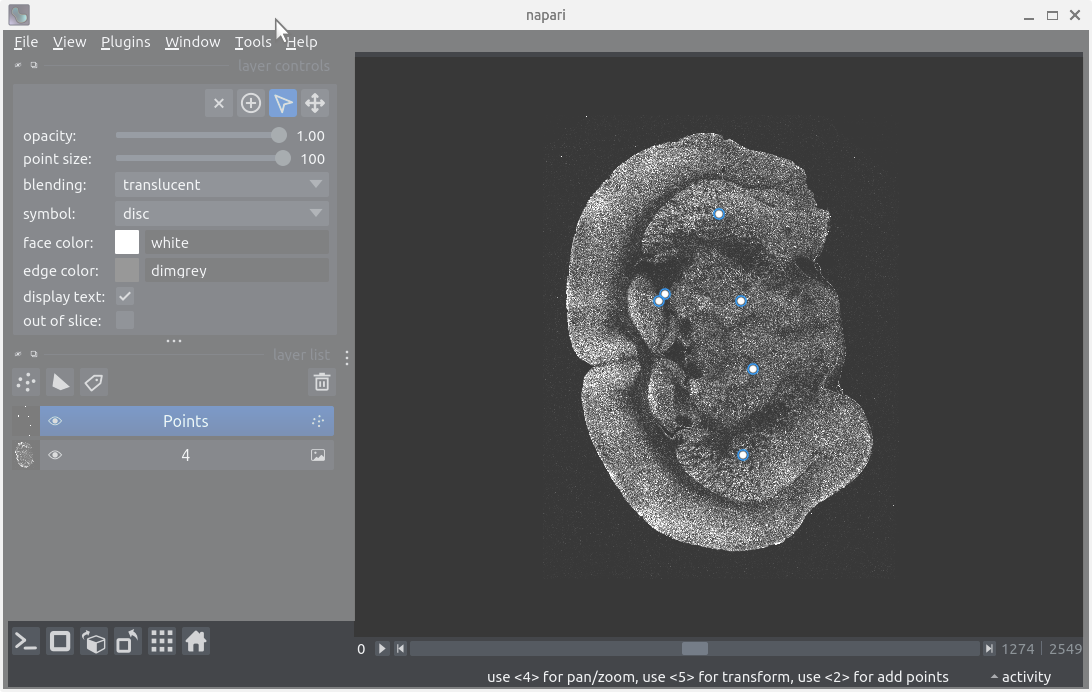The image size is (1092, 692).
Task: Uncheck the display text checkbox
Action: [125, 297]
